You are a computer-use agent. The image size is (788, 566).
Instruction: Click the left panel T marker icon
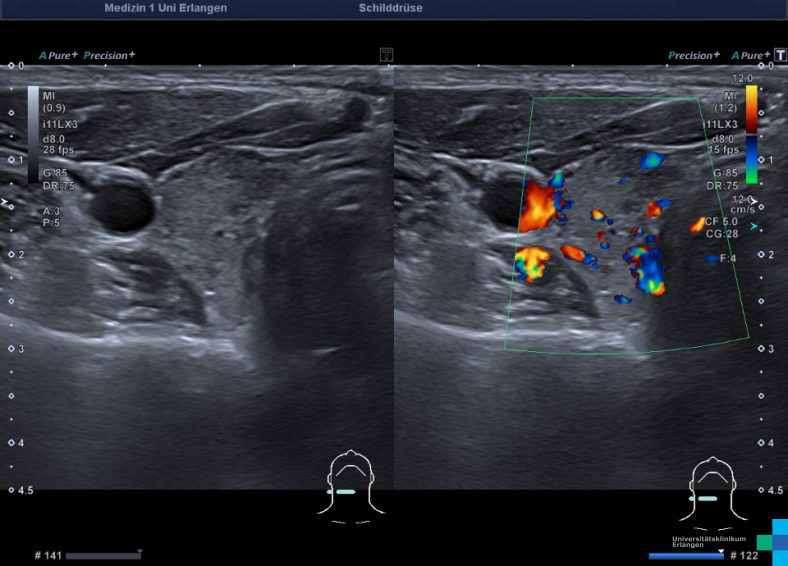[x=386, y=55]
